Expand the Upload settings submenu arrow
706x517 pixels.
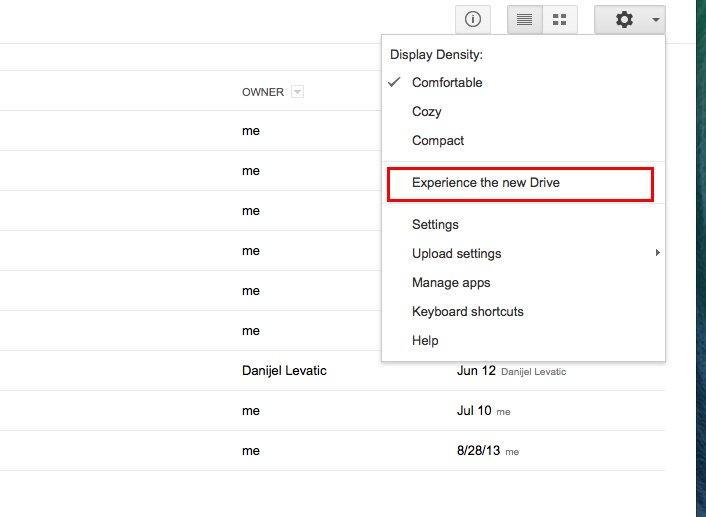click(x=657, y=253)
